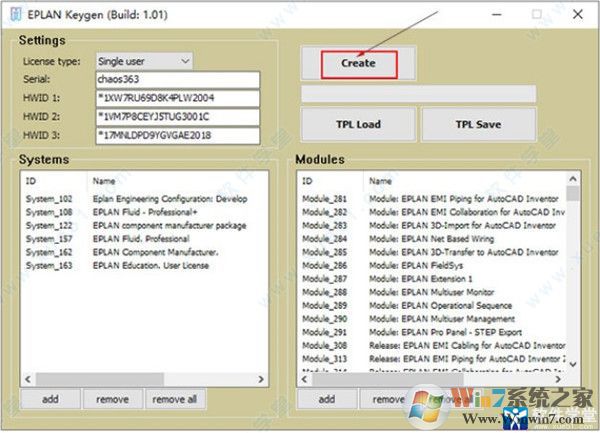This screenshot has width=600, height=433.
Task: Select Module_282 EMI Collaboration row
Action: 432,212
